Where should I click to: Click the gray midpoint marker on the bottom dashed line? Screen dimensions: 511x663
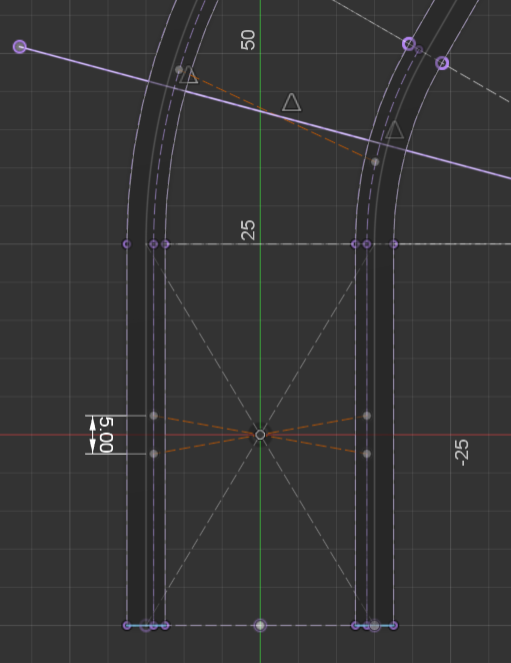tap(260, 625)
